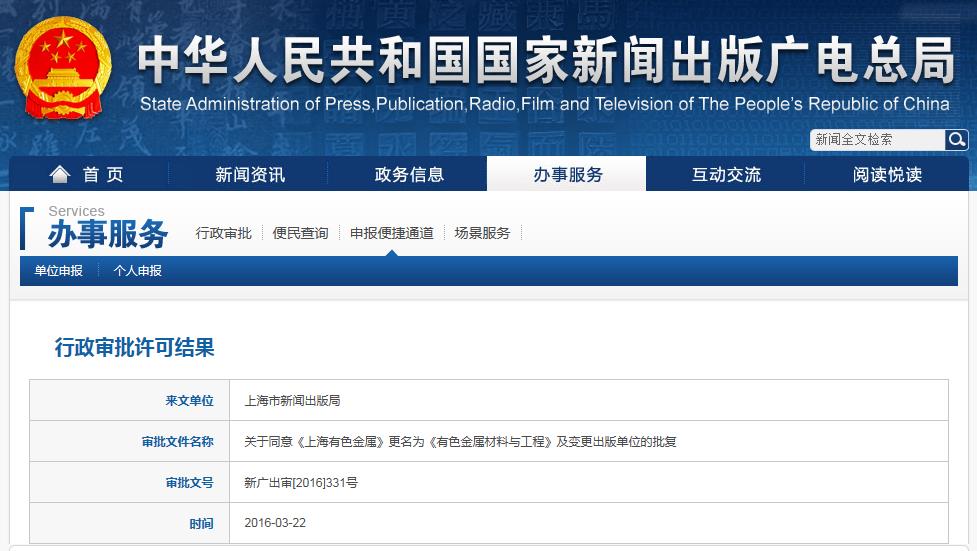Click the 审批文号 row label
This screenshot has height=551, width=977.
coord(189,482)
